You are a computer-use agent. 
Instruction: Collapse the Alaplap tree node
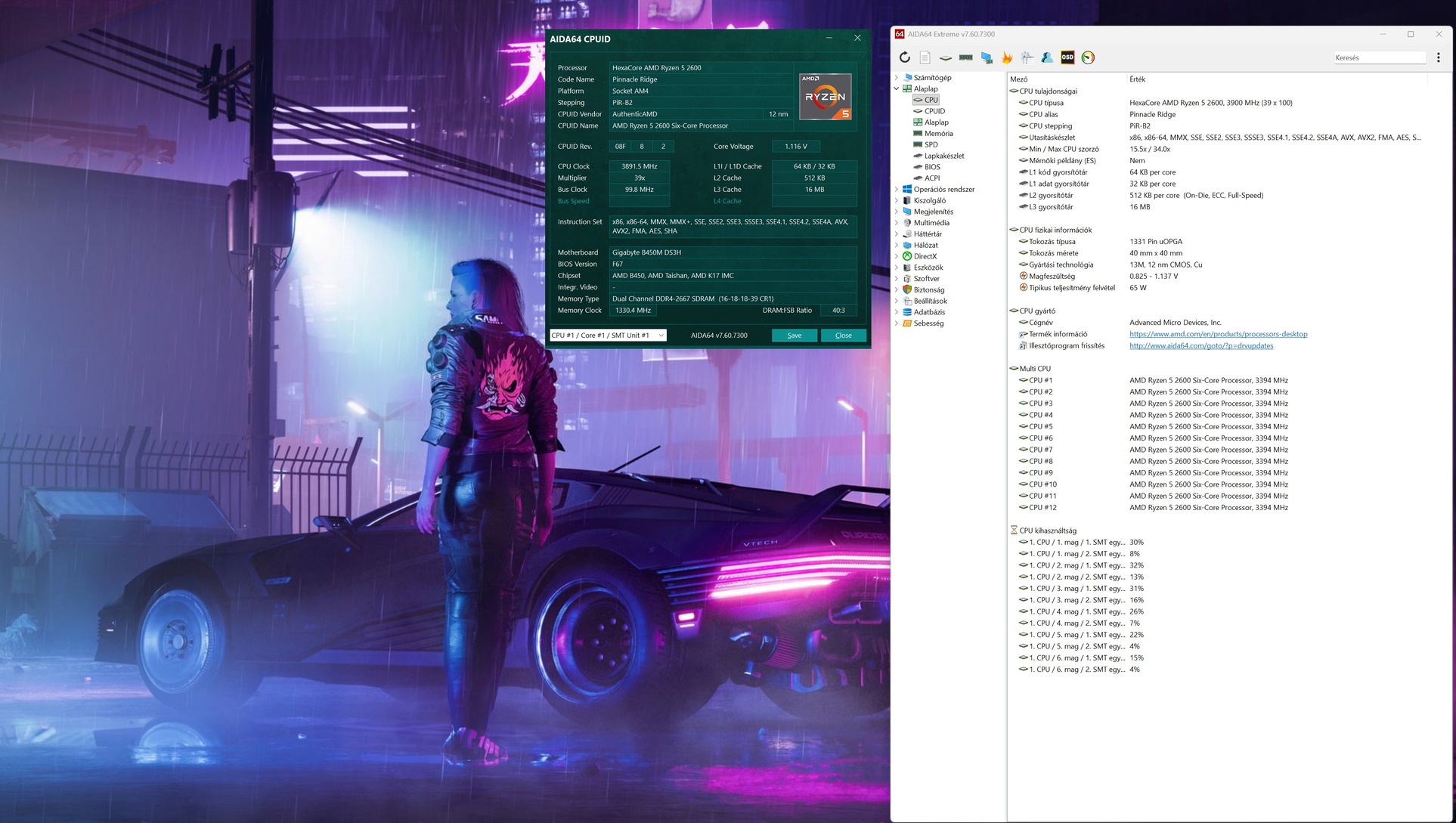[897, 88]
